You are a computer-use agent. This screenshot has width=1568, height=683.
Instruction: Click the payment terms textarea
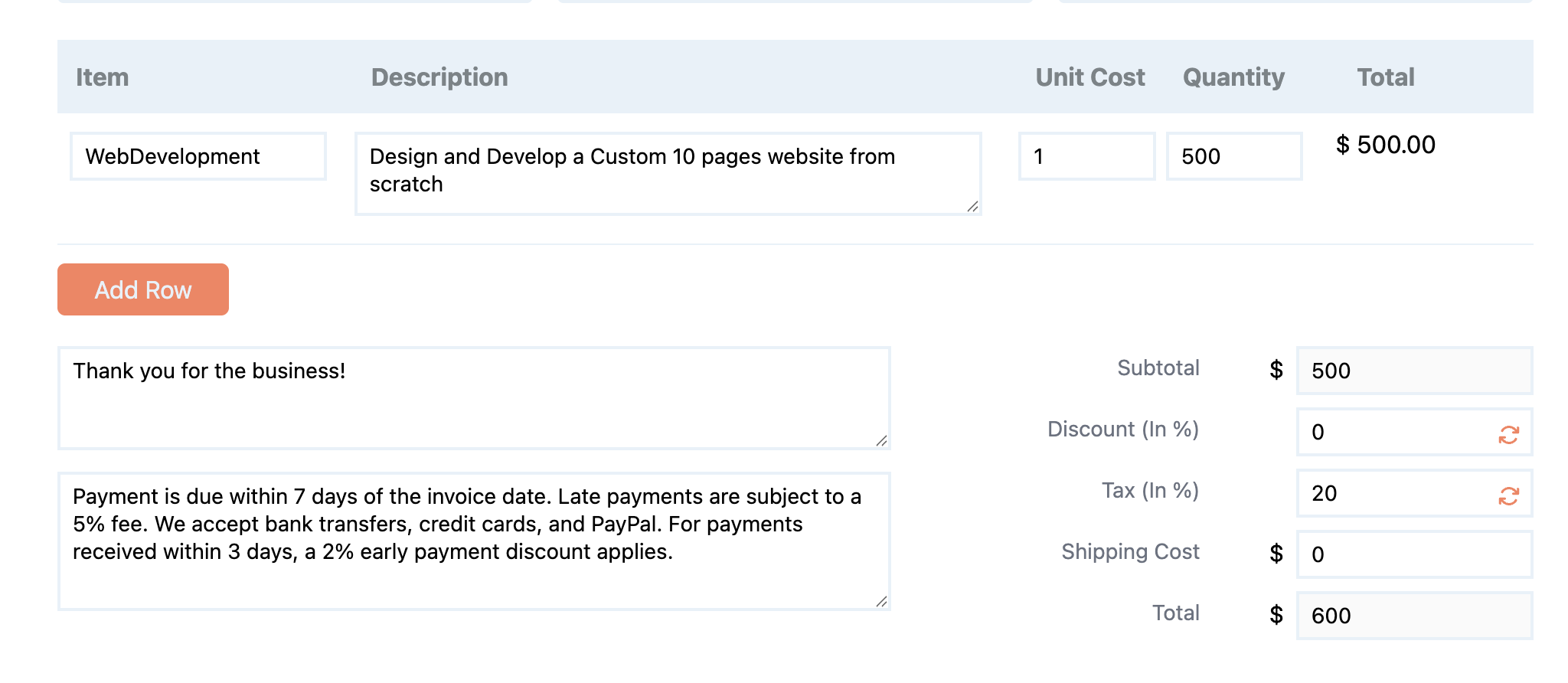(475, 536)
